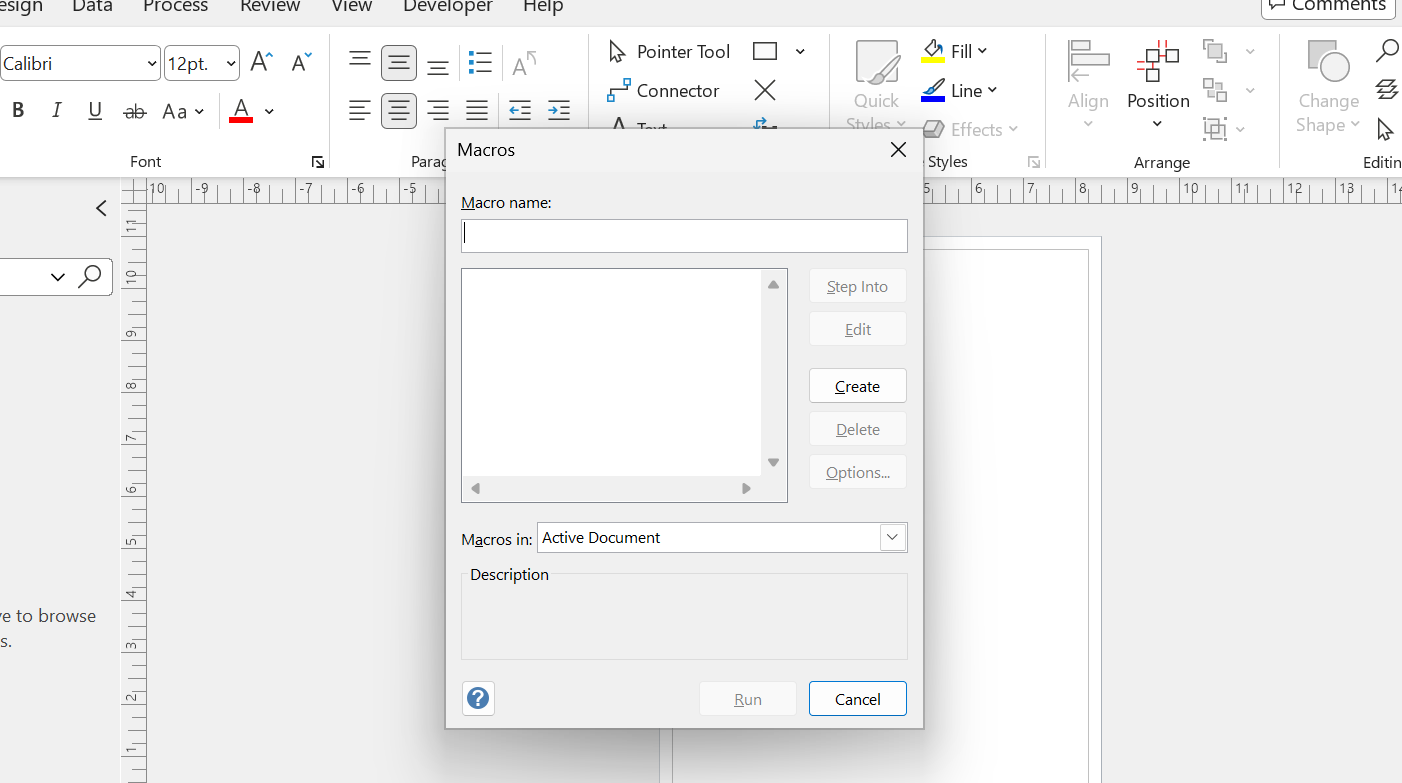Click the Create button
Screen dimensions: 1402x783
click(x=858, y=386)
